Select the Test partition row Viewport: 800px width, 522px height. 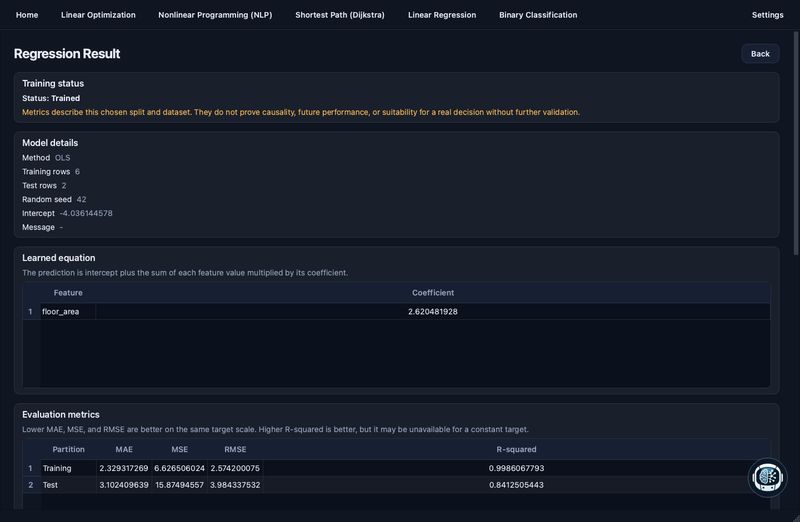396,485
